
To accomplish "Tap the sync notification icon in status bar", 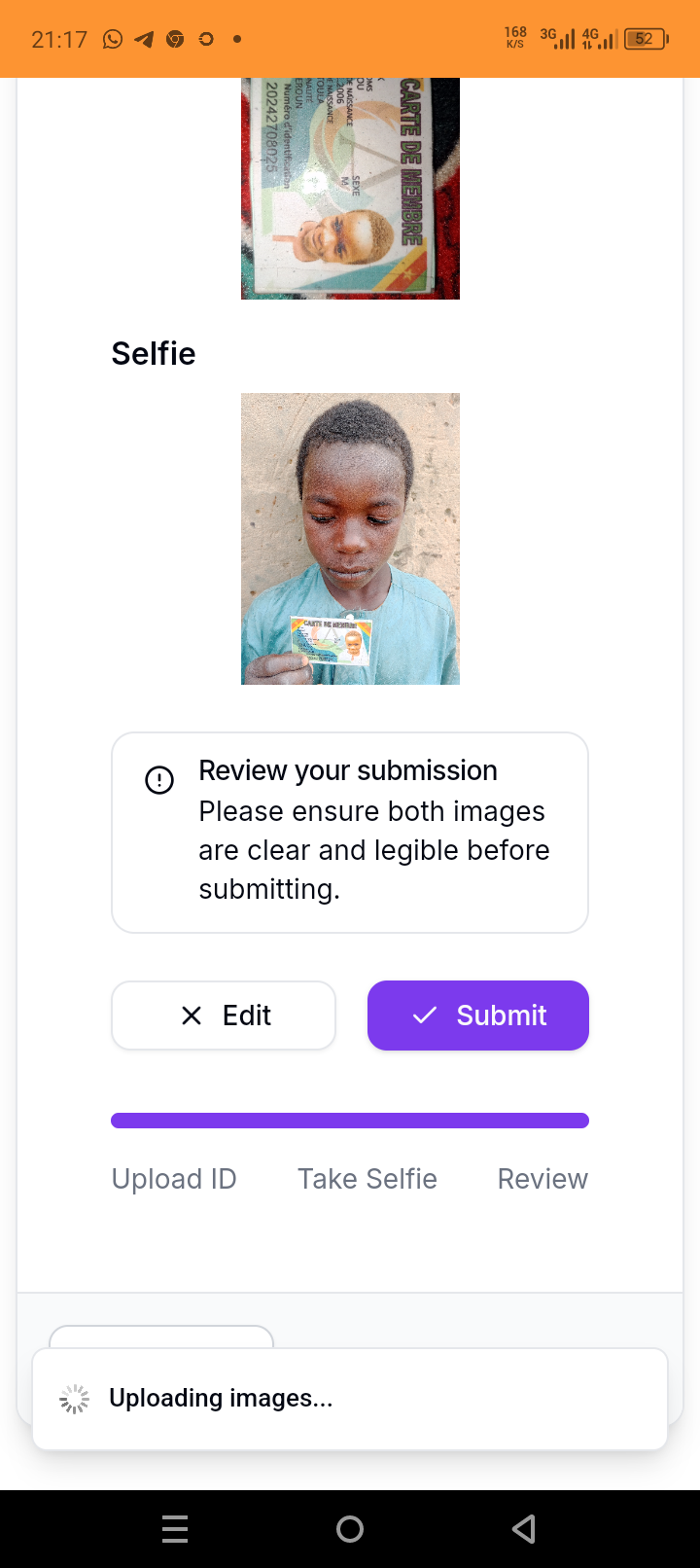I will coord(206,39).
